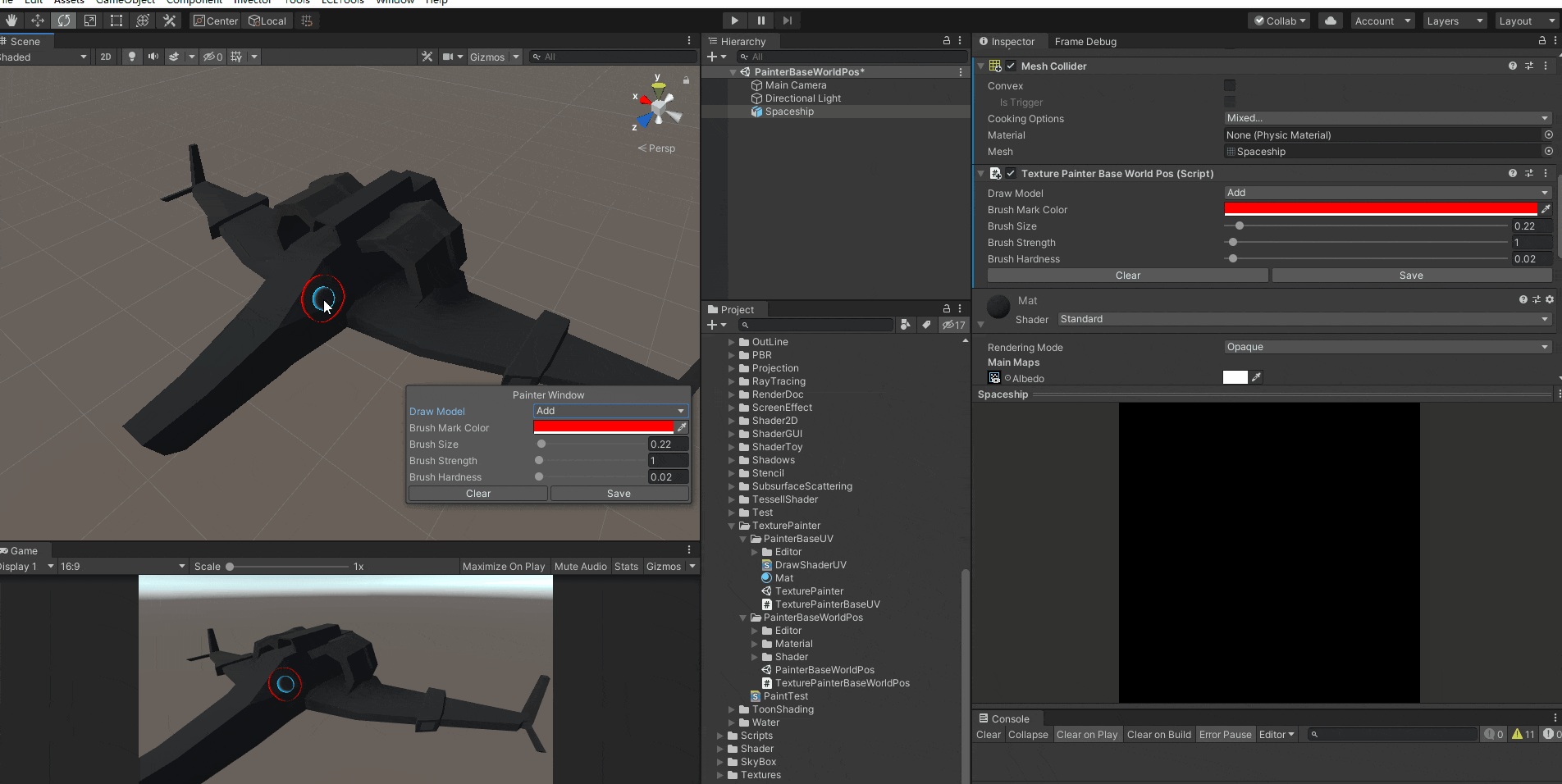The image size is (1562, 784).
Task: Click Clear button in Inspector script
Action: (x=1128, y=275)
